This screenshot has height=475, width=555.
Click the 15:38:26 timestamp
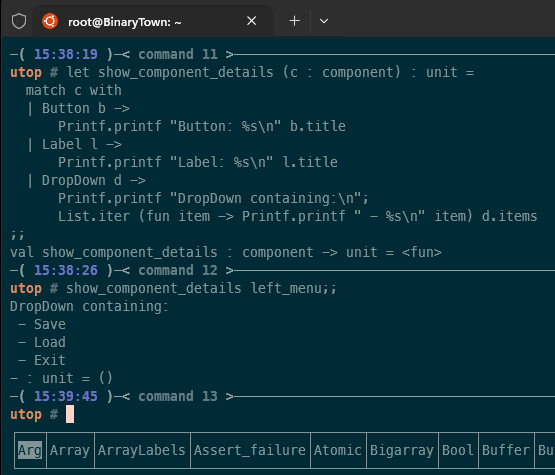point(66,270)
